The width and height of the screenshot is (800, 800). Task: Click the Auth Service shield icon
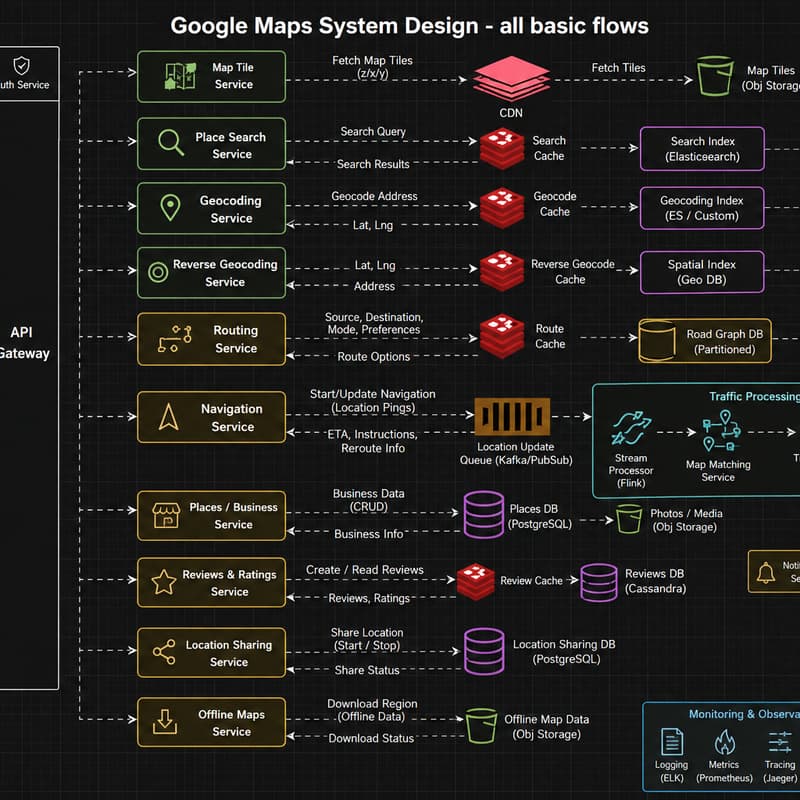coord(21,66)
